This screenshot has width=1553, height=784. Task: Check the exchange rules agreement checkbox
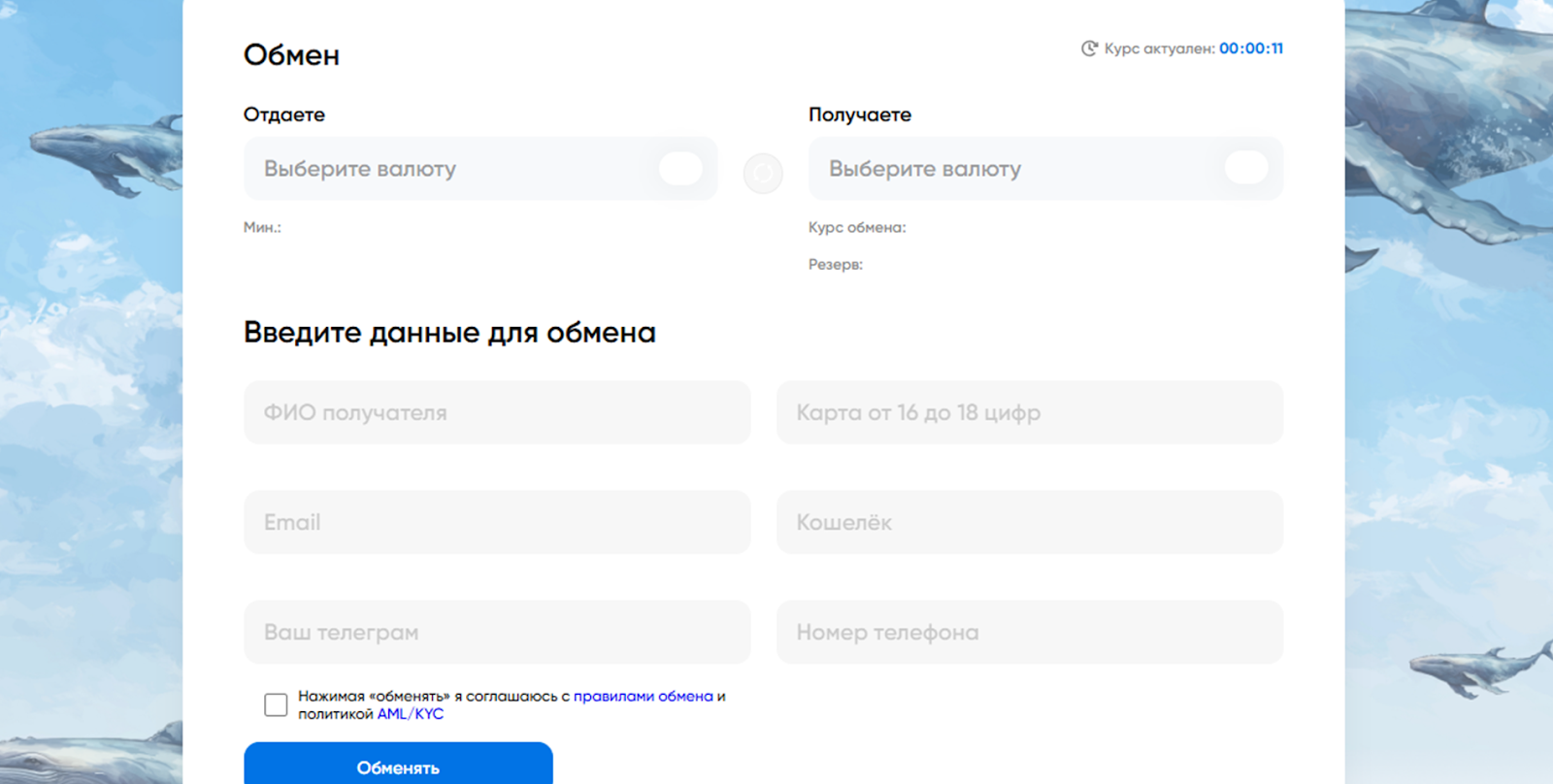click(x=276, y=704)
